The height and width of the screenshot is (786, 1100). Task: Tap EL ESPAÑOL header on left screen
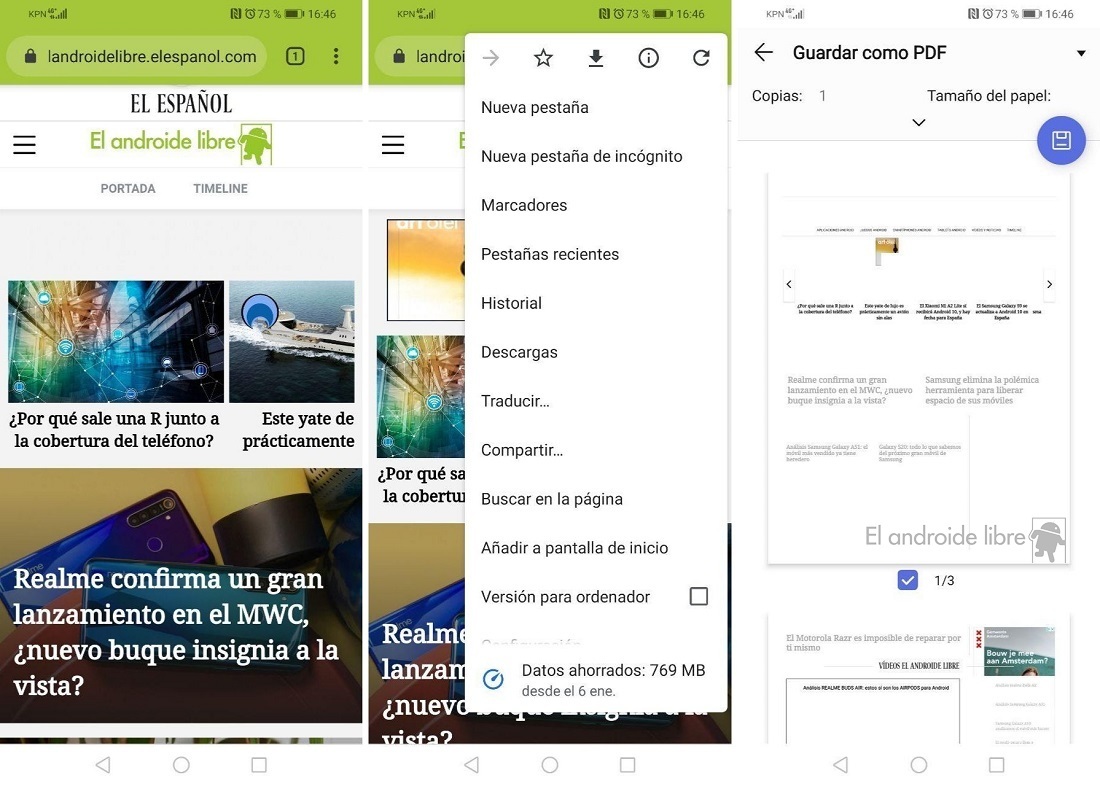(x=181, y=103)
